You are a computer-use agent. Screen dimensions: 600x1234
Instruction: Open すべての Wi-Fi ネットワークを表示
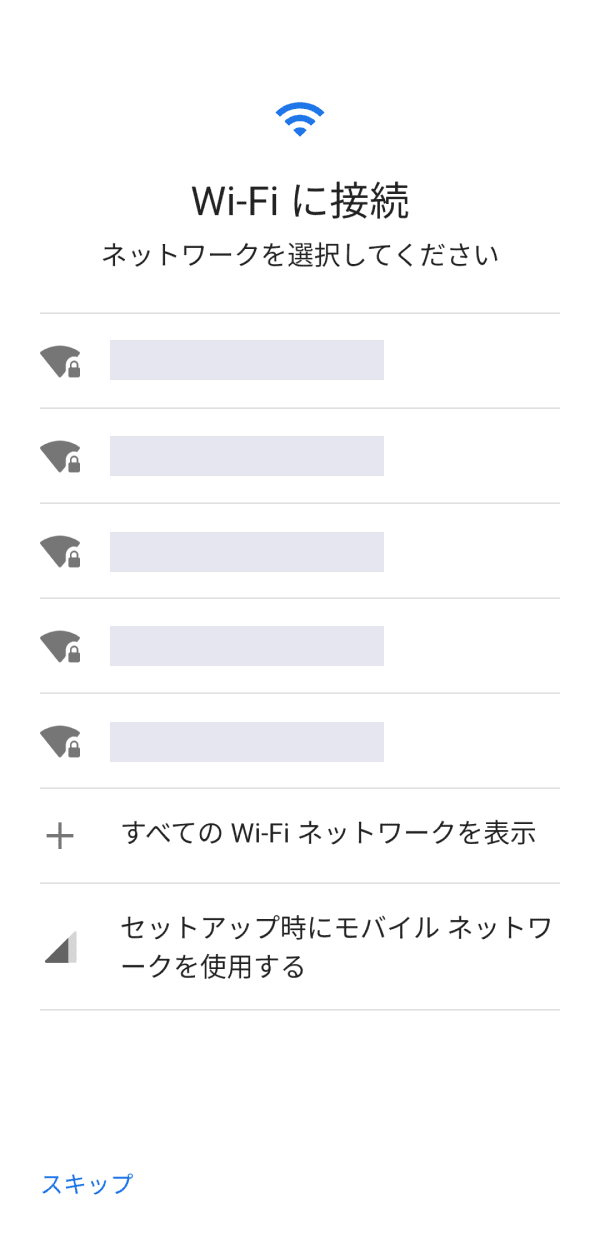pyautogui.click(x=328, y=833)
